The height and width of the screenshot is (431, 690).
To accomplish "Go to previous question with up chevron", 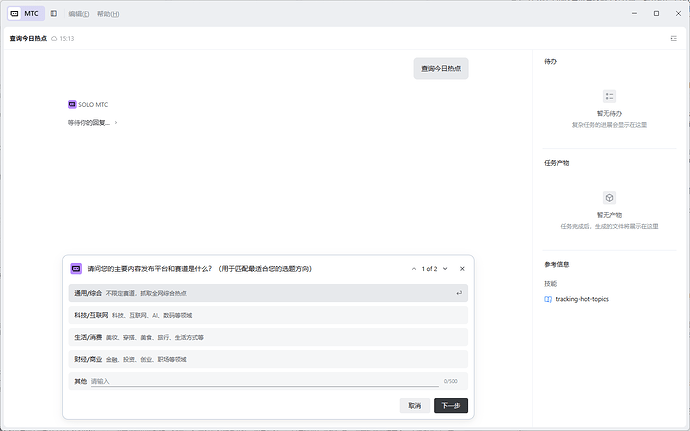I will 414,269.
